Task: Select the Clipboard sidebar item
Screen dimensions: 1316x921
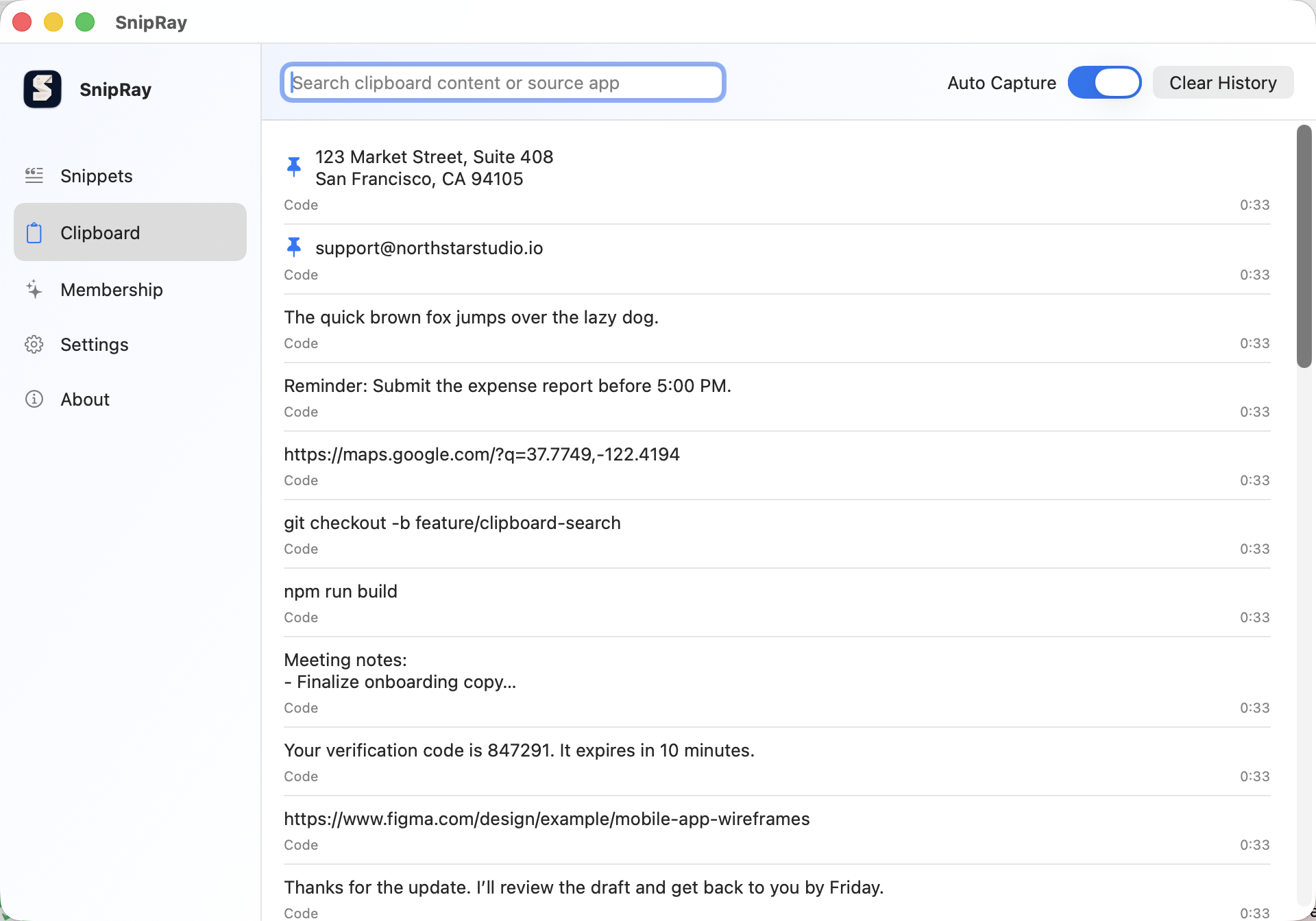Action: click(130, 232)
